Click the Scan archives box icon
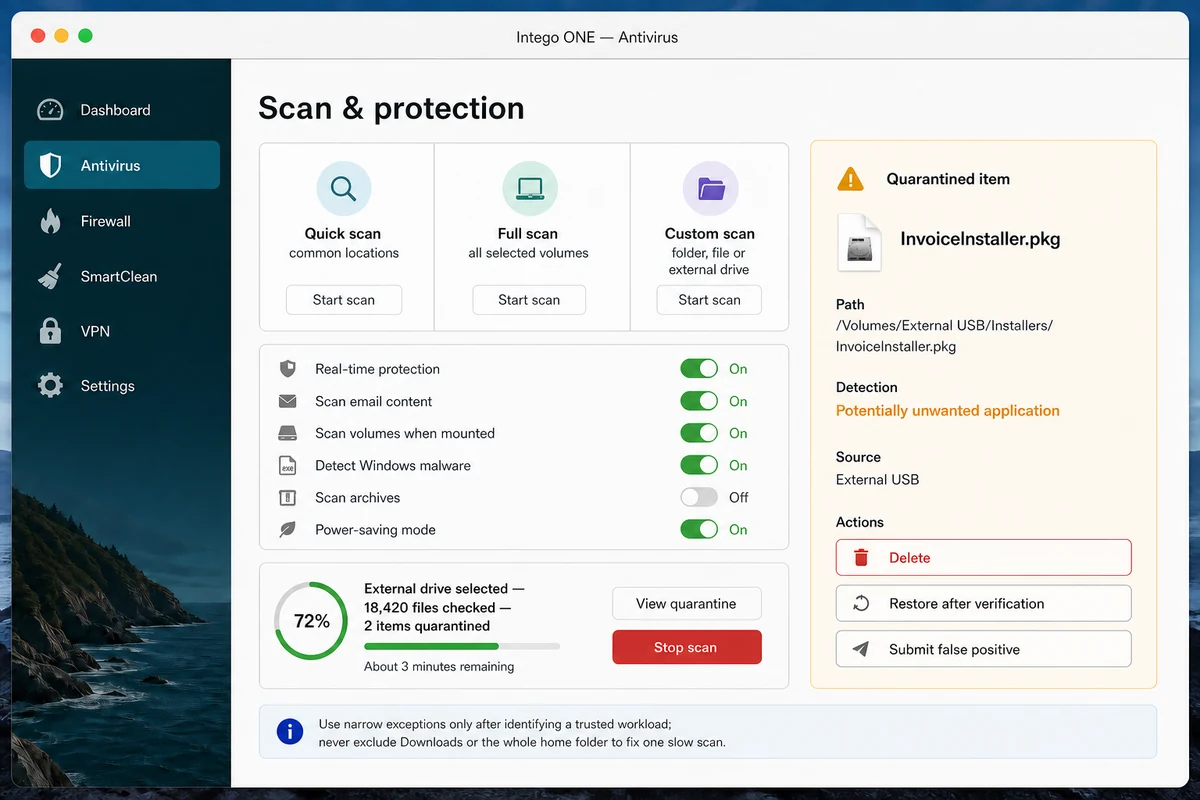This screenshot has width=1200, height=800. pyautogui.click(x=288, y=497)
